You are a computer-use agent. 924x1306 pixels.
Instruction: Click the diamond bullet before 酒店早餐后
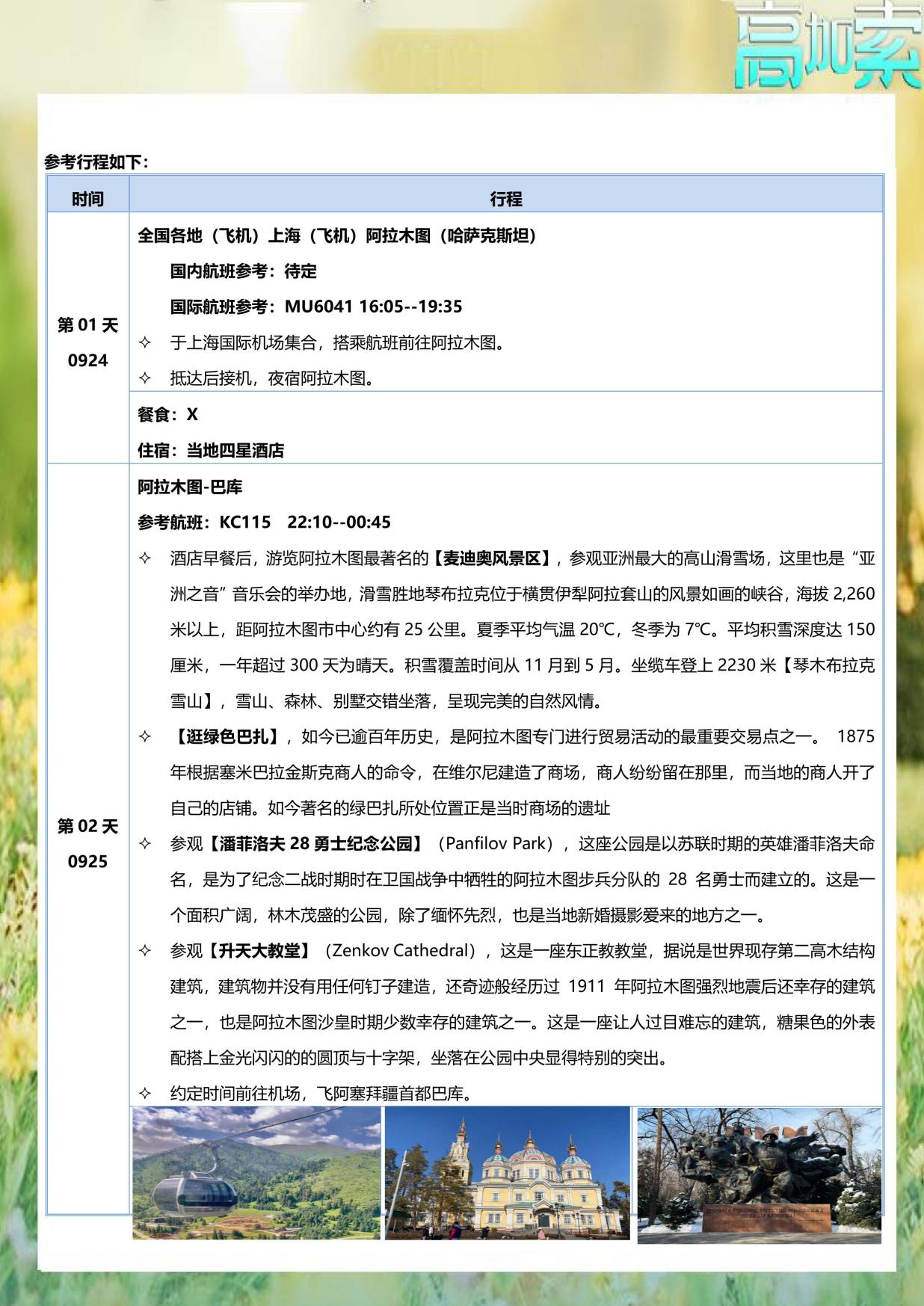pos(145,558)
